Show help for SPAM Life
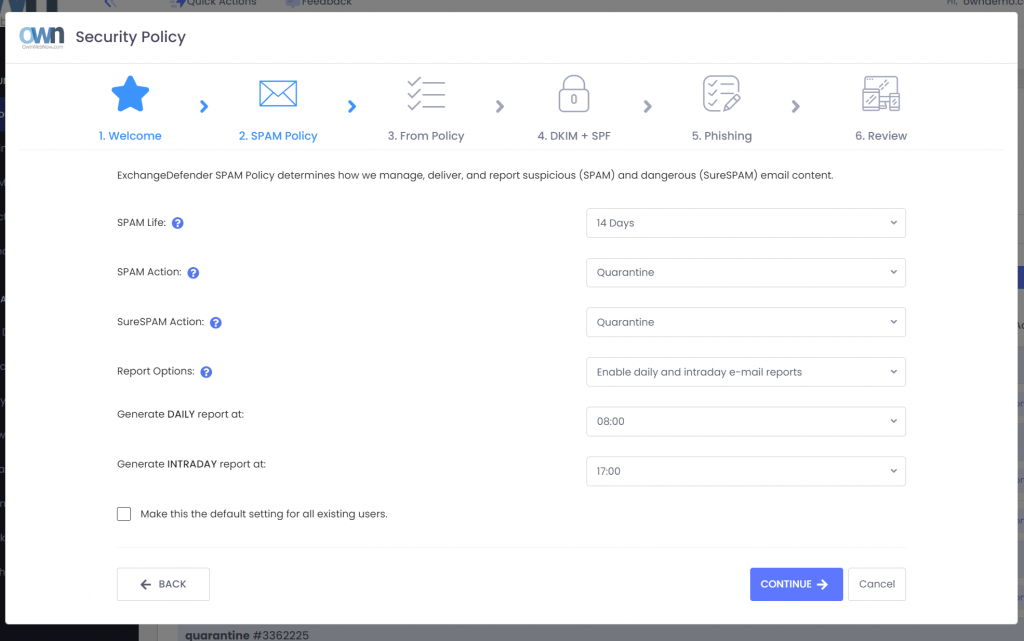This screenshot has width=1024, height=641. pos(178,223)
